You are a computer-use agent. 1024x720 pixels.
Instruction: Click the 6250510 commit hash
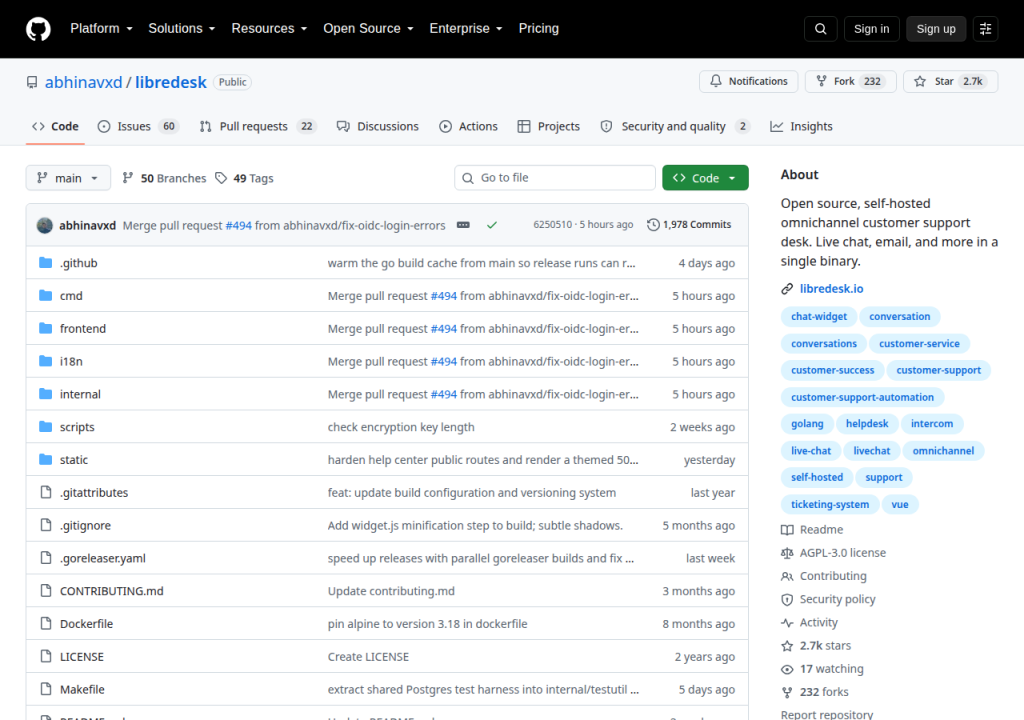click(x=552, y=225)
